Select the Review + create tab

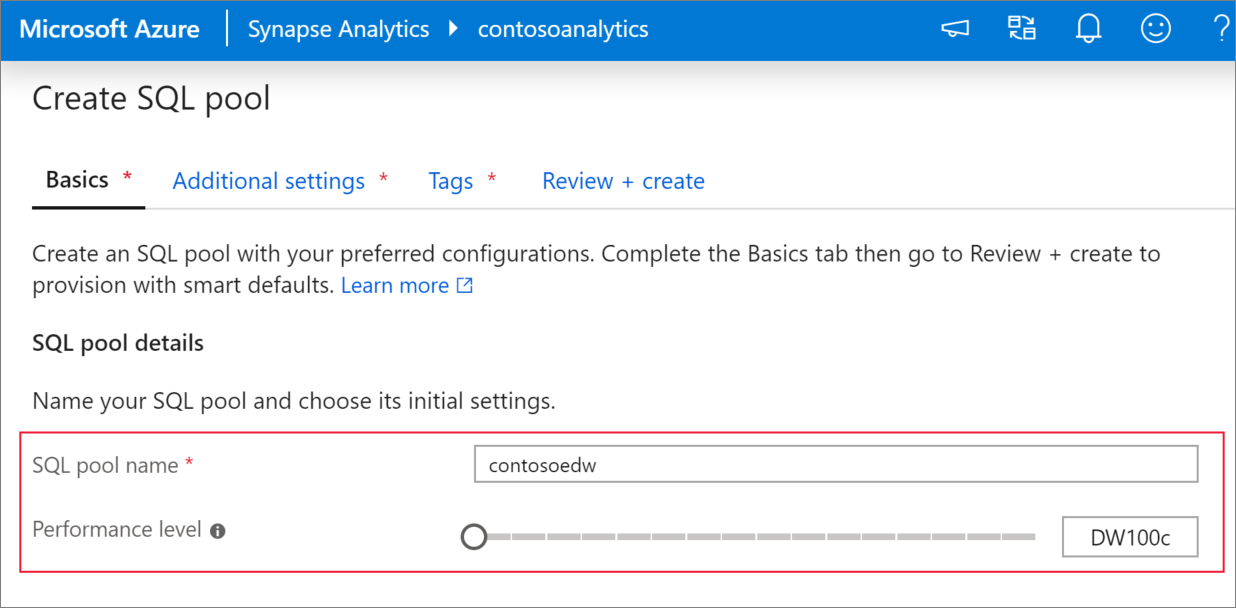622,181
